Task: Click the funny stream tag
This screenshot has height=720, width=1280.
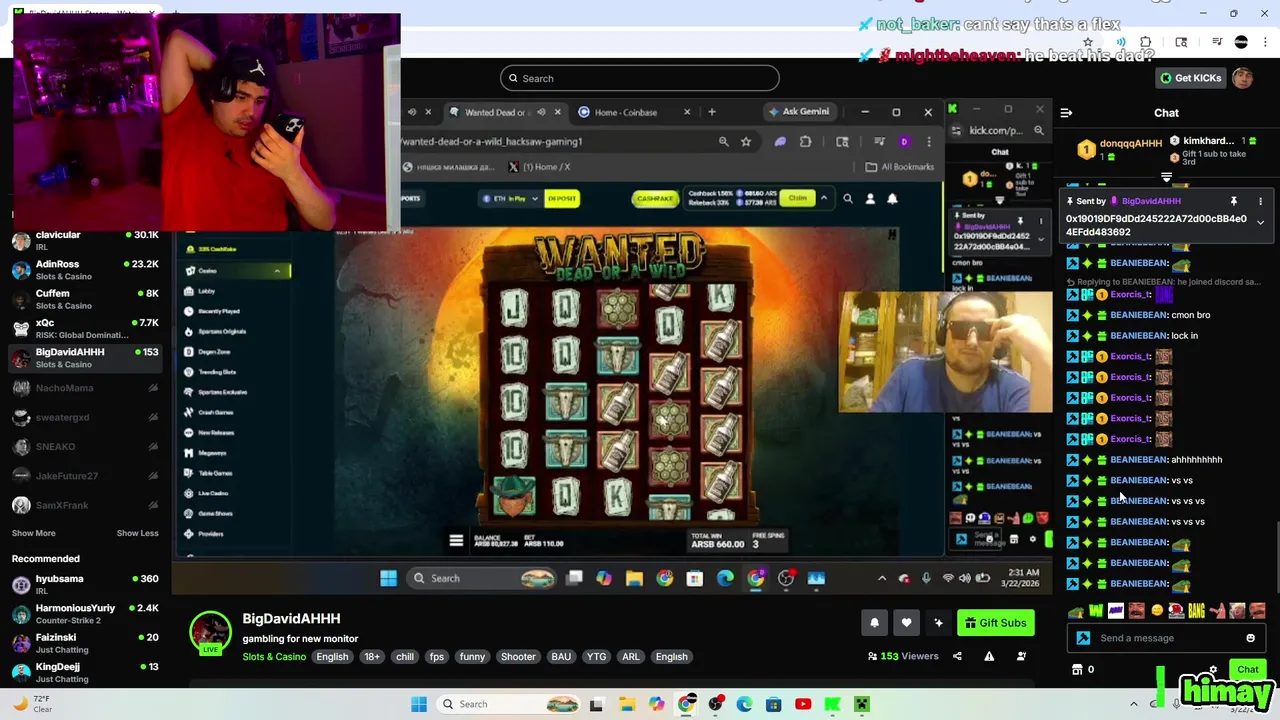Action: point(472,657)
